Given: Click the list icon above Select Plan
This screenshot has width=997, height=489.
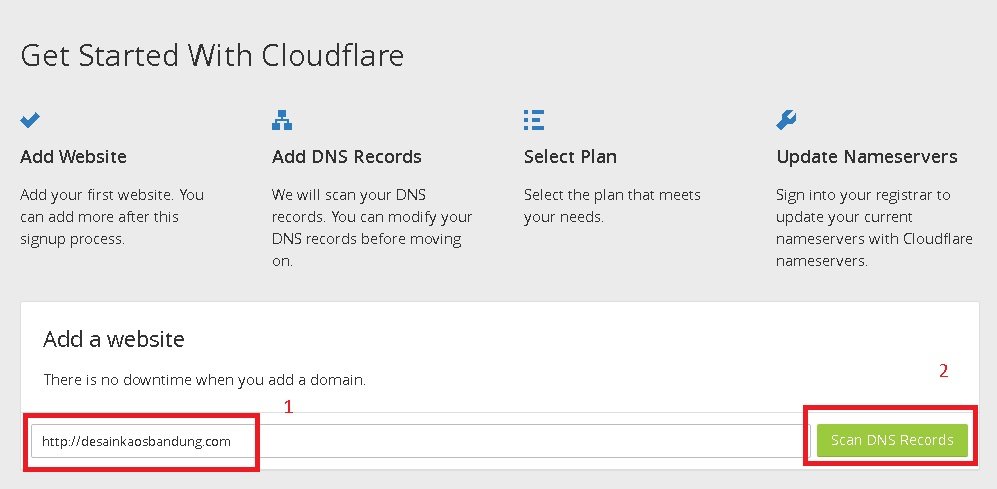Looking at the screenshot, I should pyautogui.click(x=533, y=121).
